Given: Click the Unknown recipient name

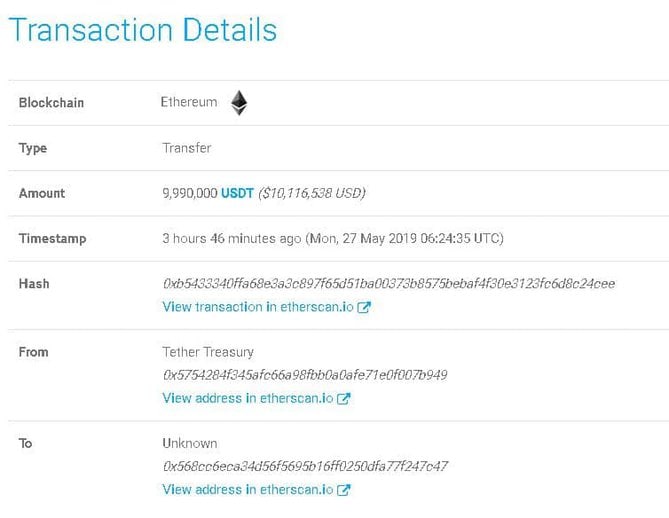Looking at the screenshot, I should click(x=189, y=443).
